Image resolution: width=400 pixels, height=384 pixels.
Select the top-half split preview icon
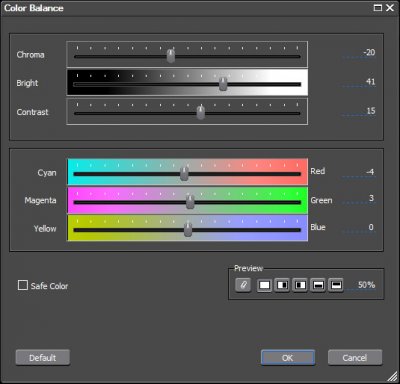pyautogui.click(x=336, y=285)
